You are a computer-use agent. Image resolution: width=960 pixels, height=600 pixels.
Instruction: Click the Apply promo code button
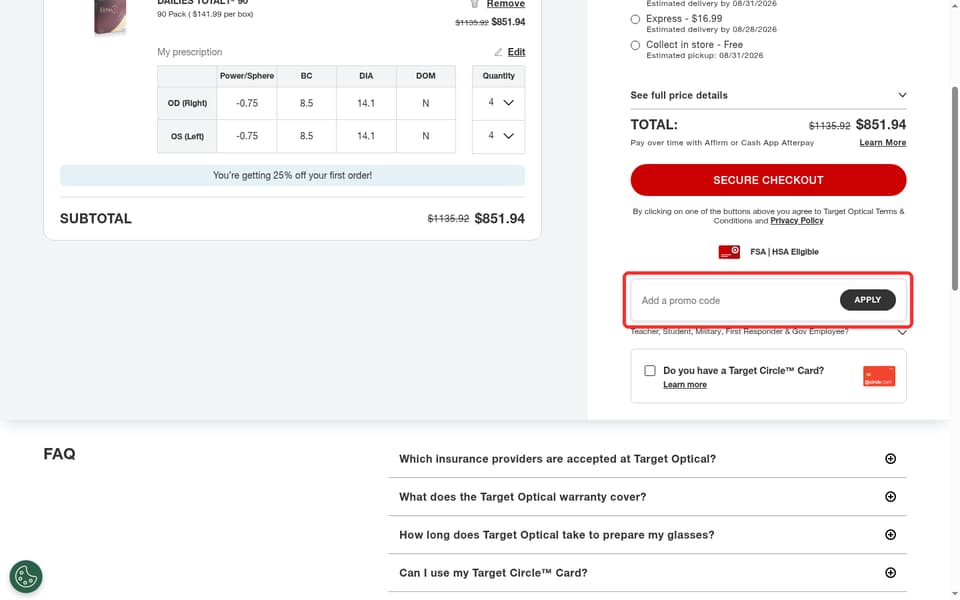[x=868, y=300]
